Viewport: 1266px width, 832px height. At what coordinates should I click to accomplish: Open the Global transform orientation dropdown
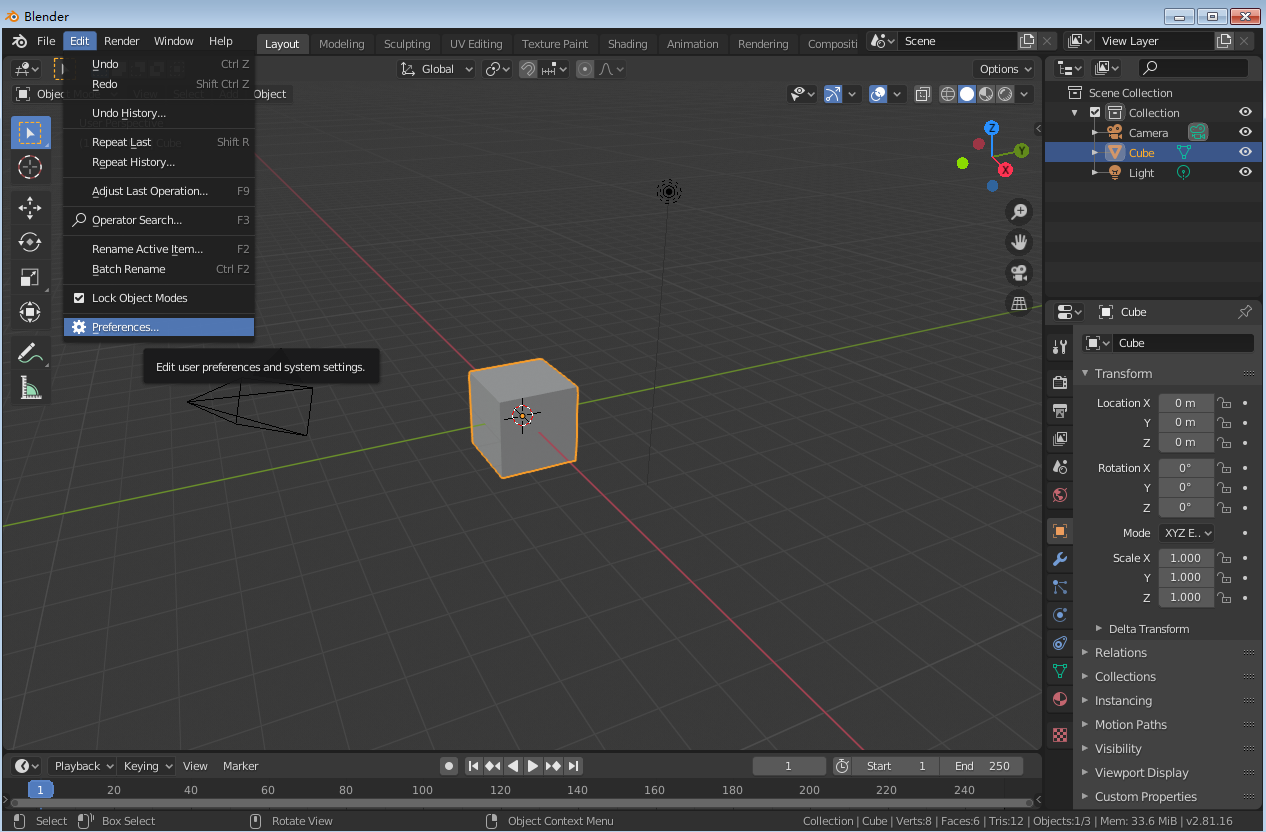click(x=438, y=69)
